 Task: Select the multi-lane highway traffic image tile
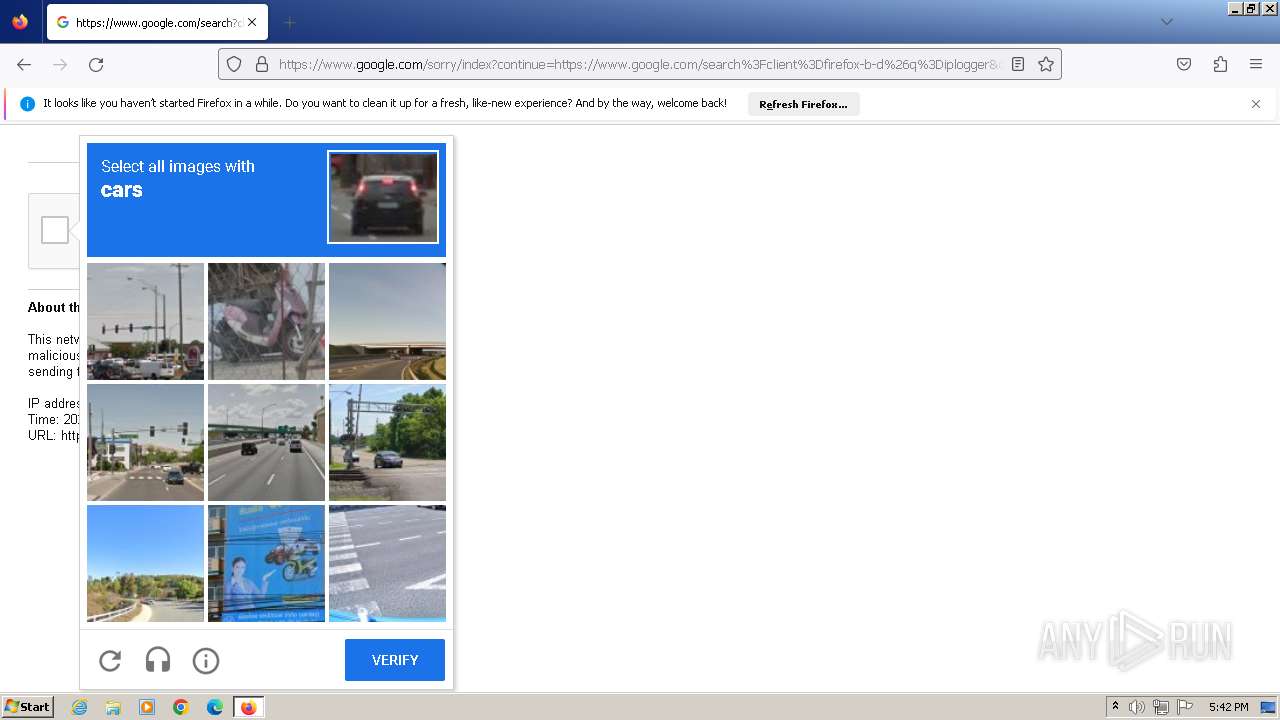pyautogui.click(x=266, y=442)
